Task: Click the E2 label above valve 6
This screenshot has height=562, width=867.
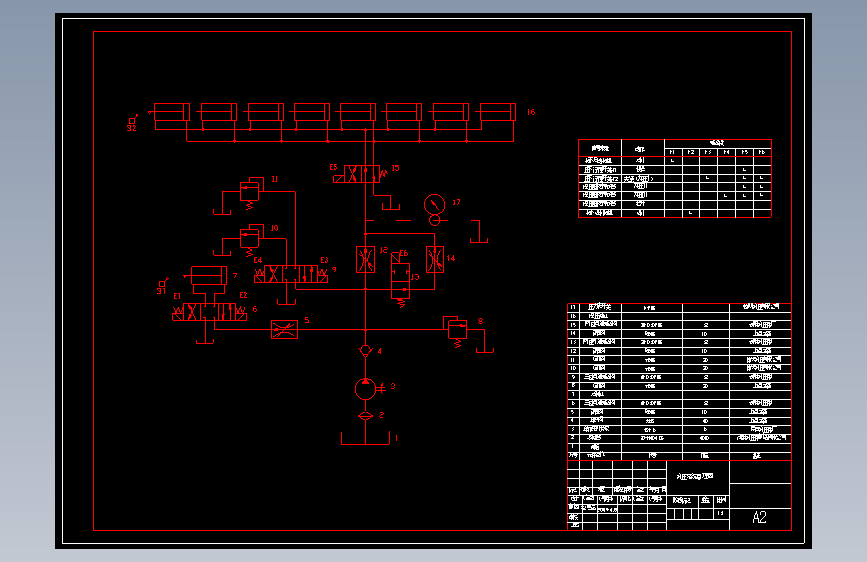Action: pyautogui.click(x=243, y=295)
